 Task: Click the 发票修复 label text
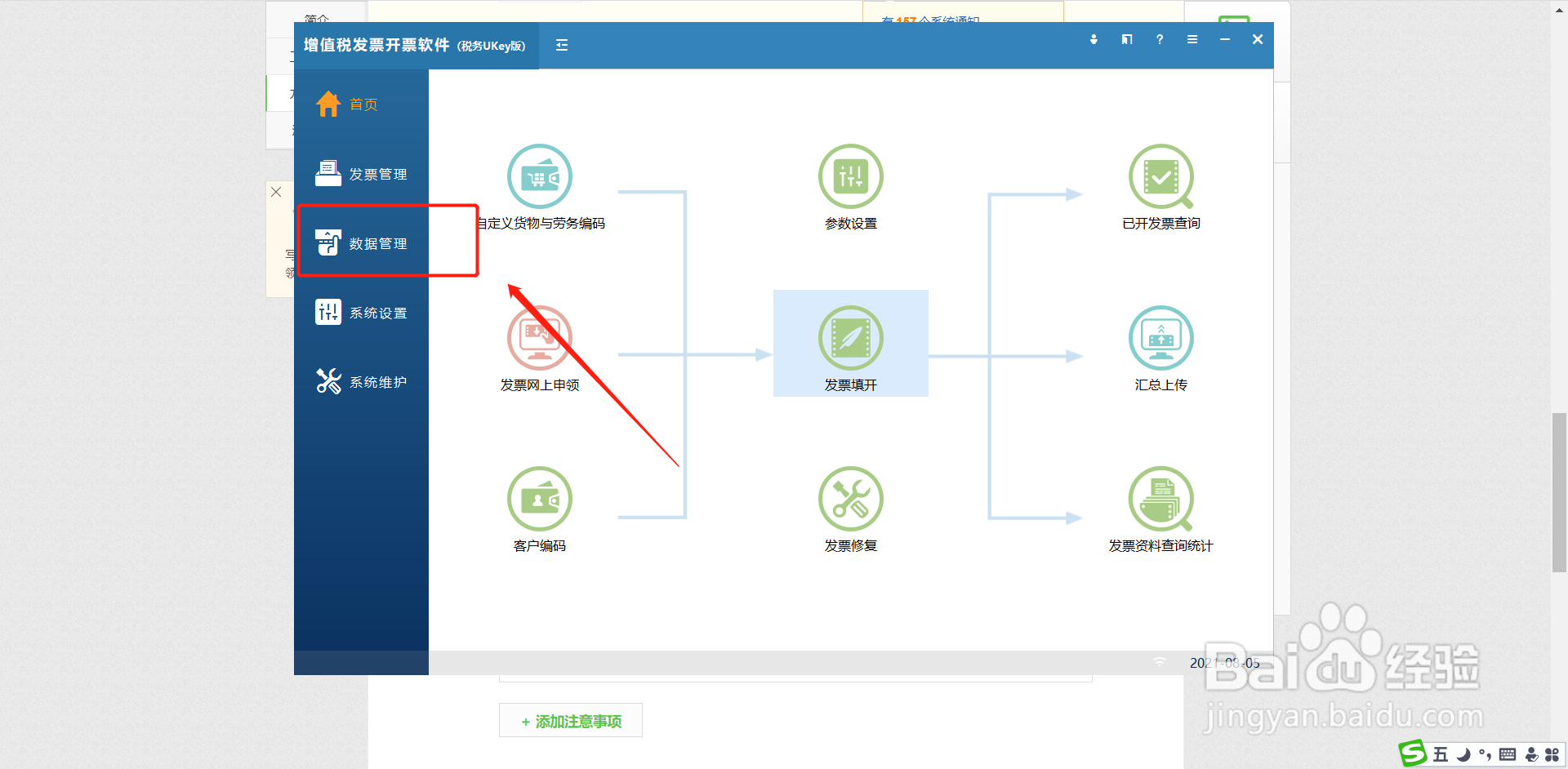[851, 545]
